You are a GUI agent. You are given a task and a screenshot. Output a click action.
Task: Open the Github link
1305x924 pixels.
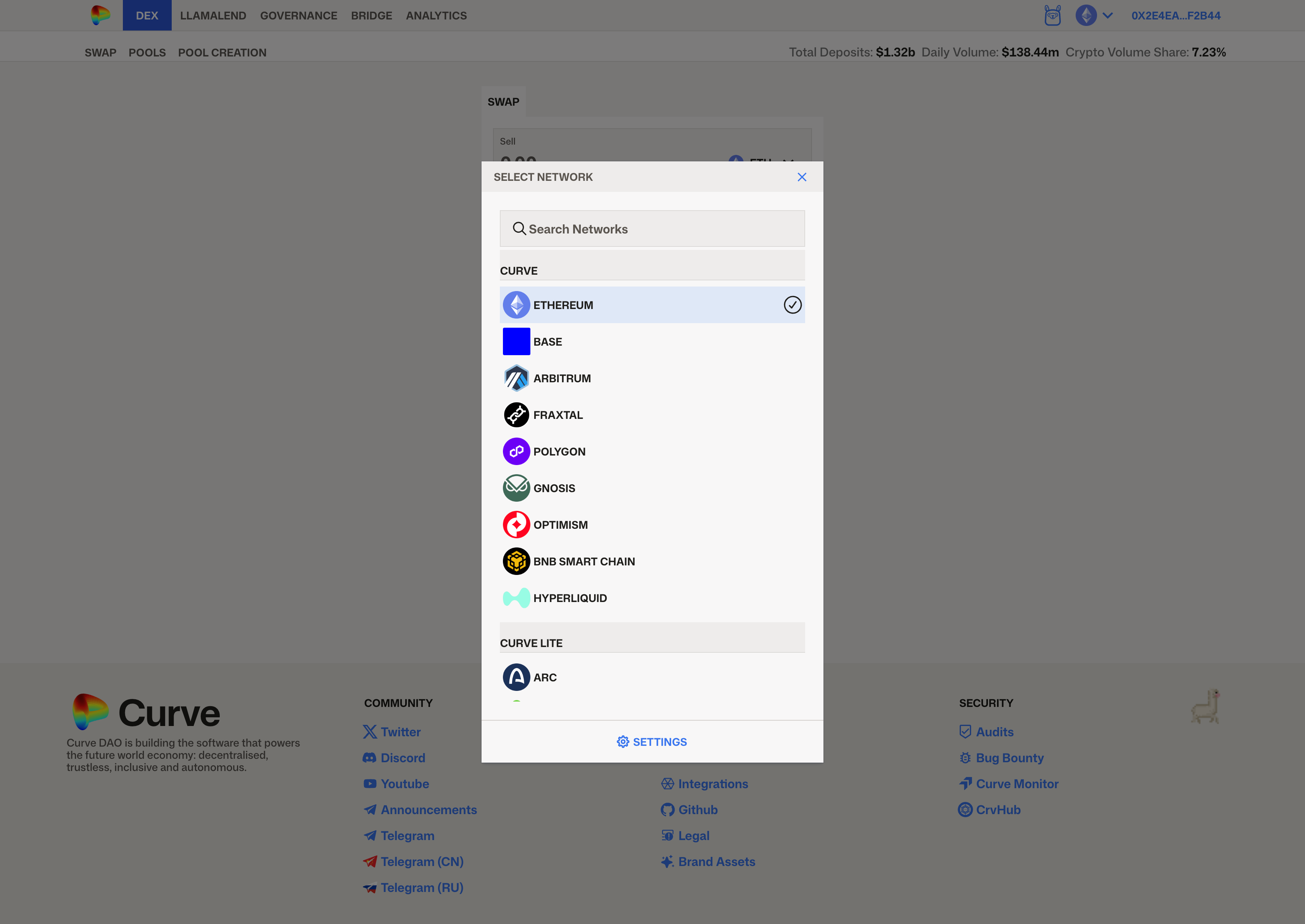[689, 810]
